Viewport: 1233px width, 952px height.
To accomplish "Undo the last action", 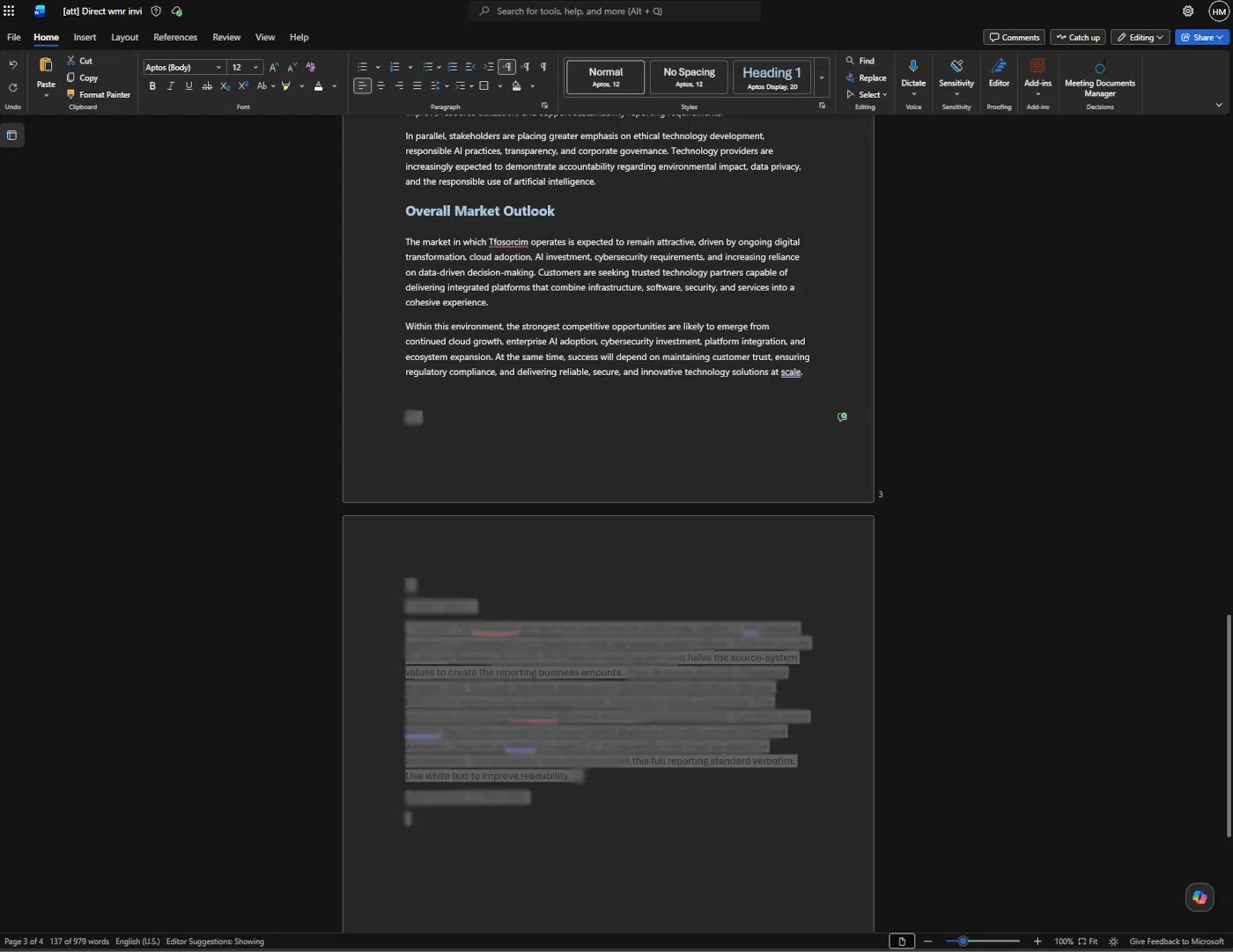I will pos(13,65).
